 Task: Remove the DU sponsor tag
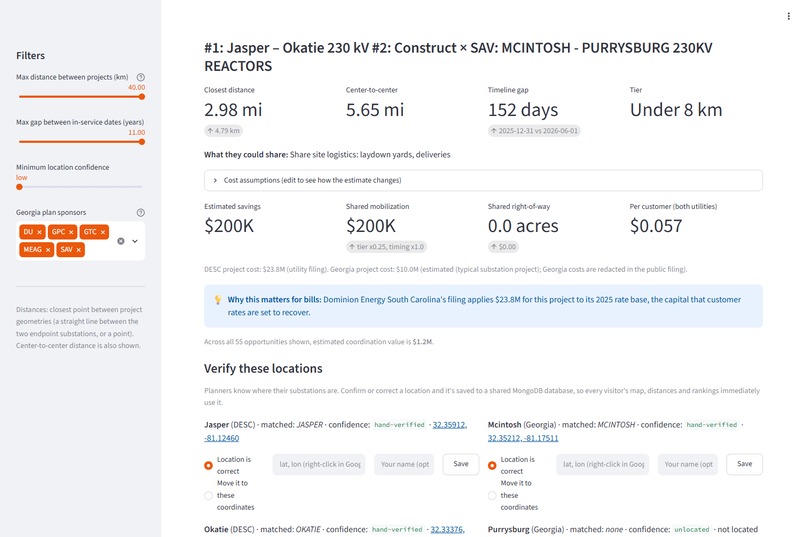coord(40,232)
